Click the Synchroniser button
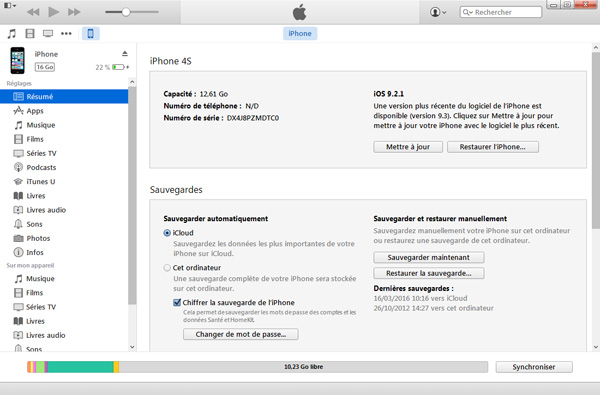The image size is (600, 395). coord(534,367)
